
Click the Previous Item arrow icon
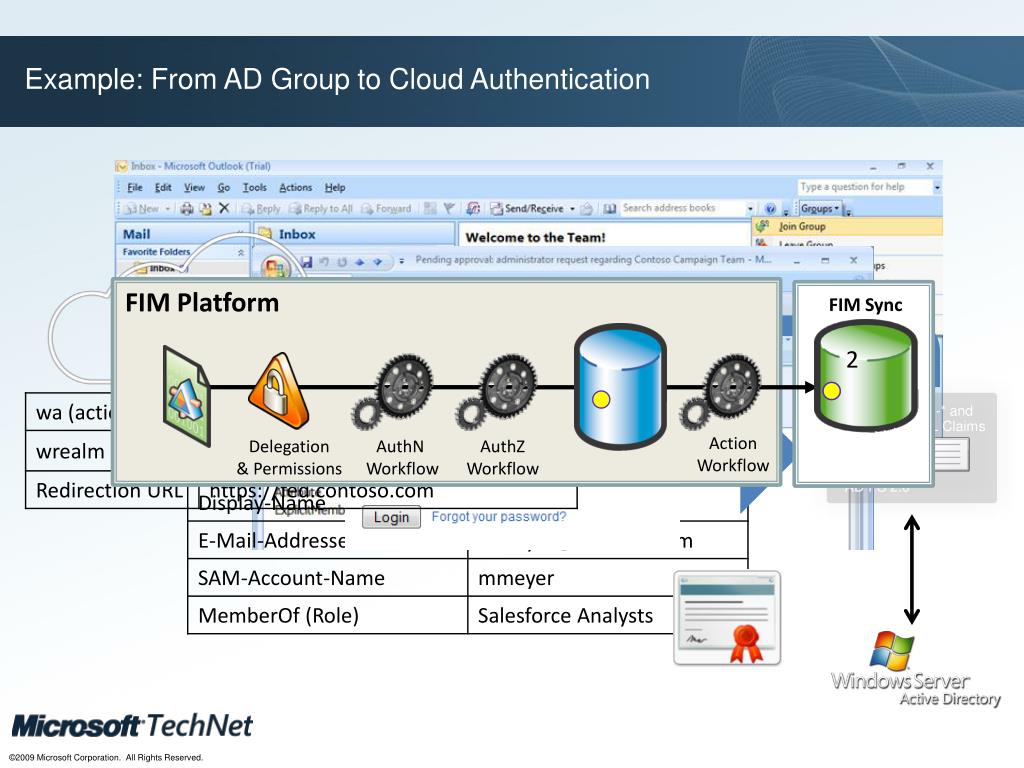[359, 262]
